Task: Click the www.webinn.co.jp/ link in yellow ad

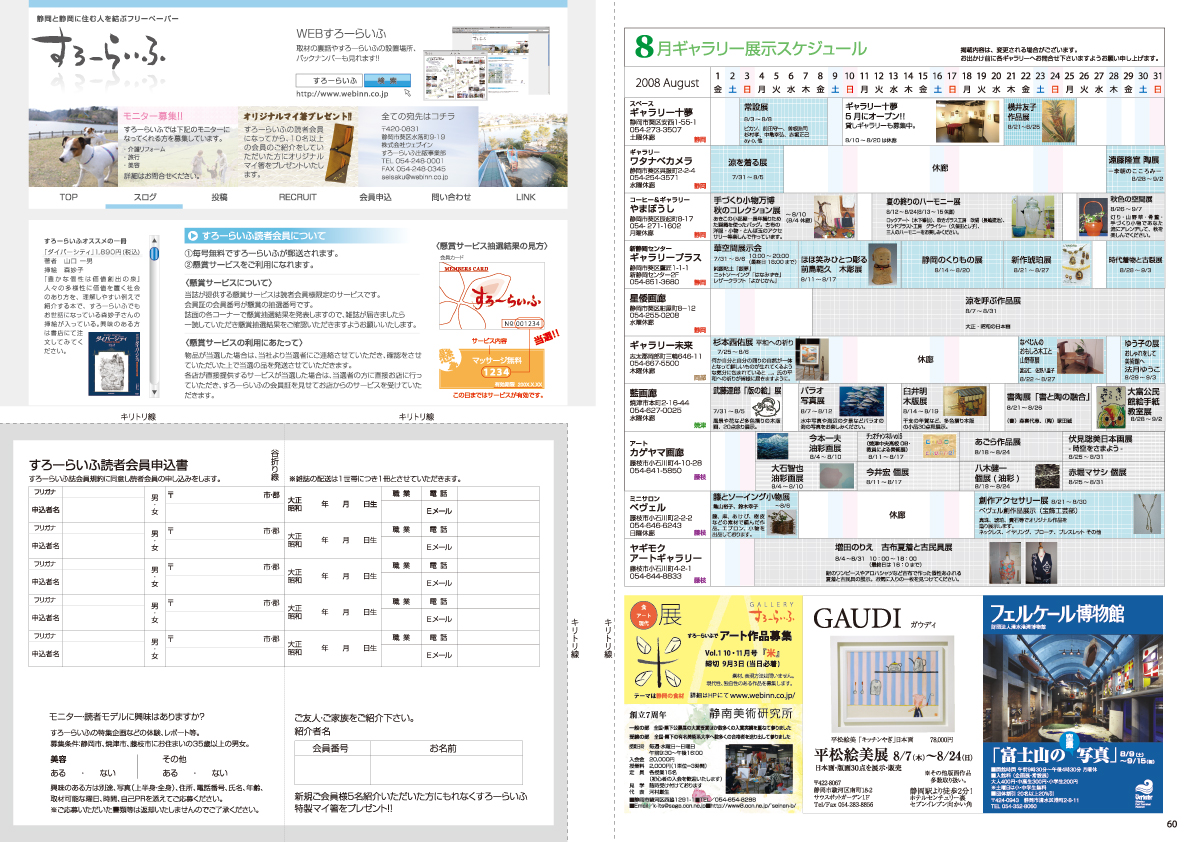Action: 761,695
